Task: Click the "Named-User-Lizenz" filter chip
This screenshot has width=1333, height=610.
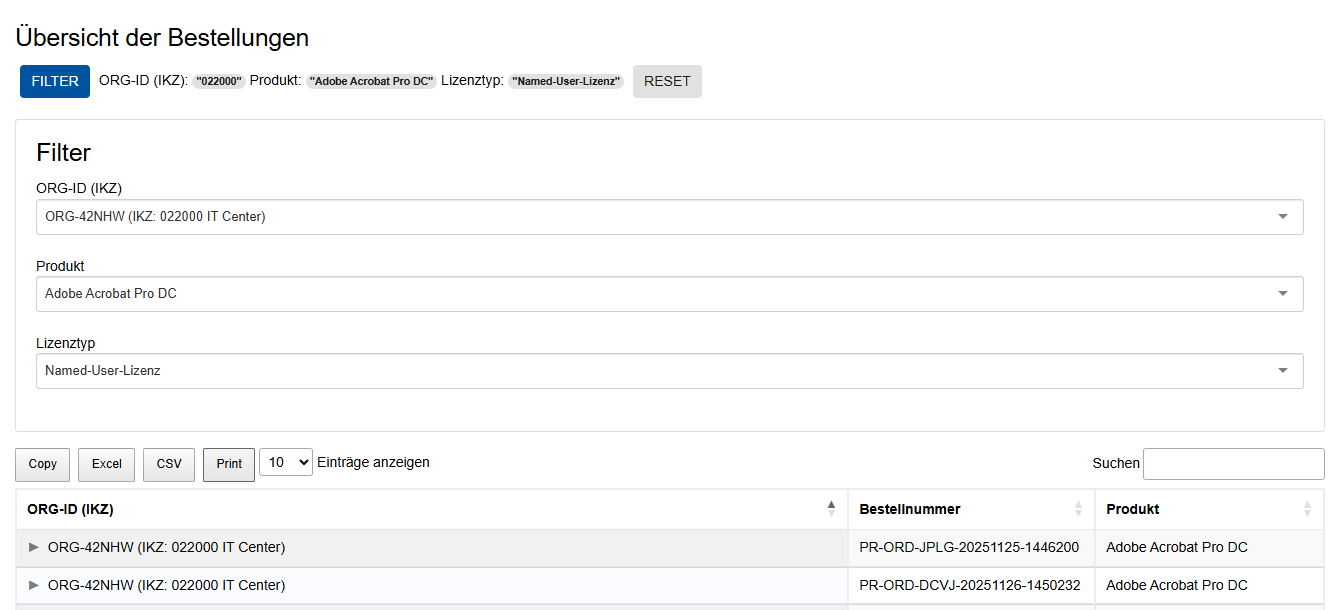Action: point(566,82)
